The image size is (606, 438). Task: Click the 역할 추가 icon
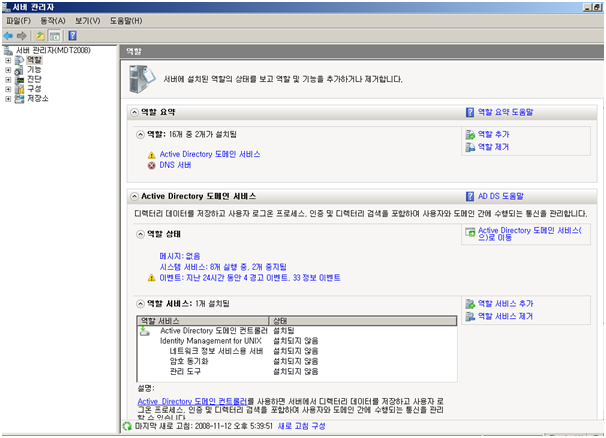tap(470, 135)
